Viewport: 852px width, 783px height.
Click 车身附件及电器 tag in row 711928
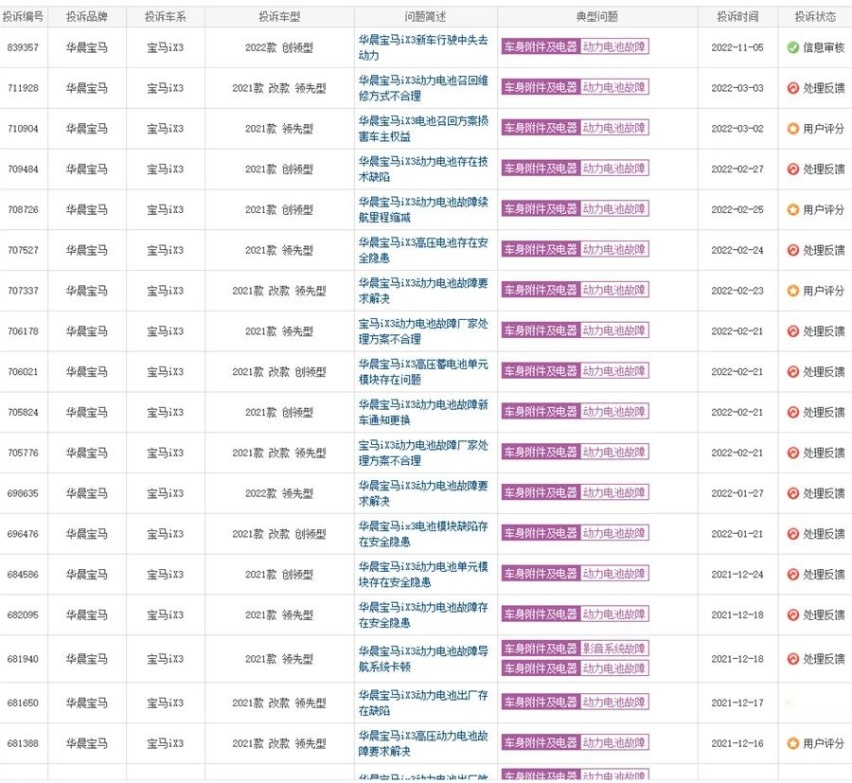click(541, 87)
